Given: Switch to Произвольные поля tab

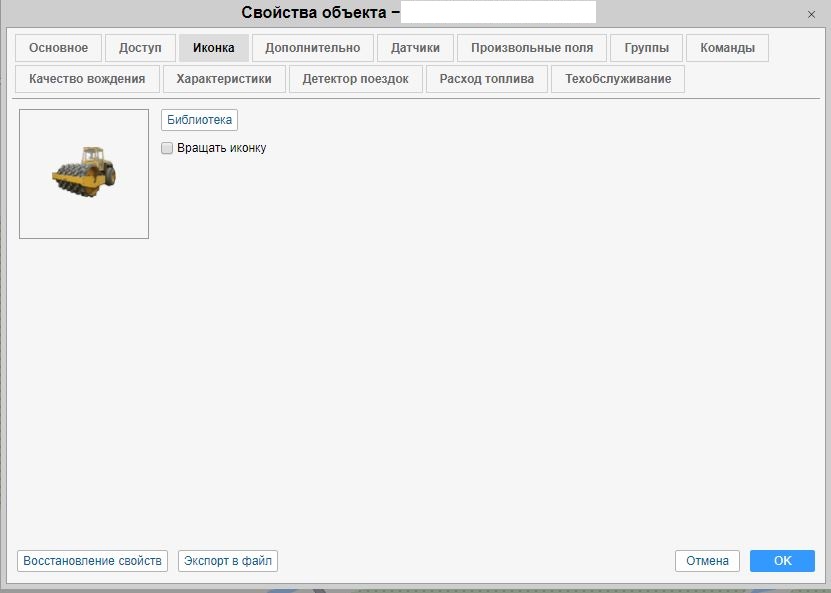Looking at the screenshot, I should 531,48.
